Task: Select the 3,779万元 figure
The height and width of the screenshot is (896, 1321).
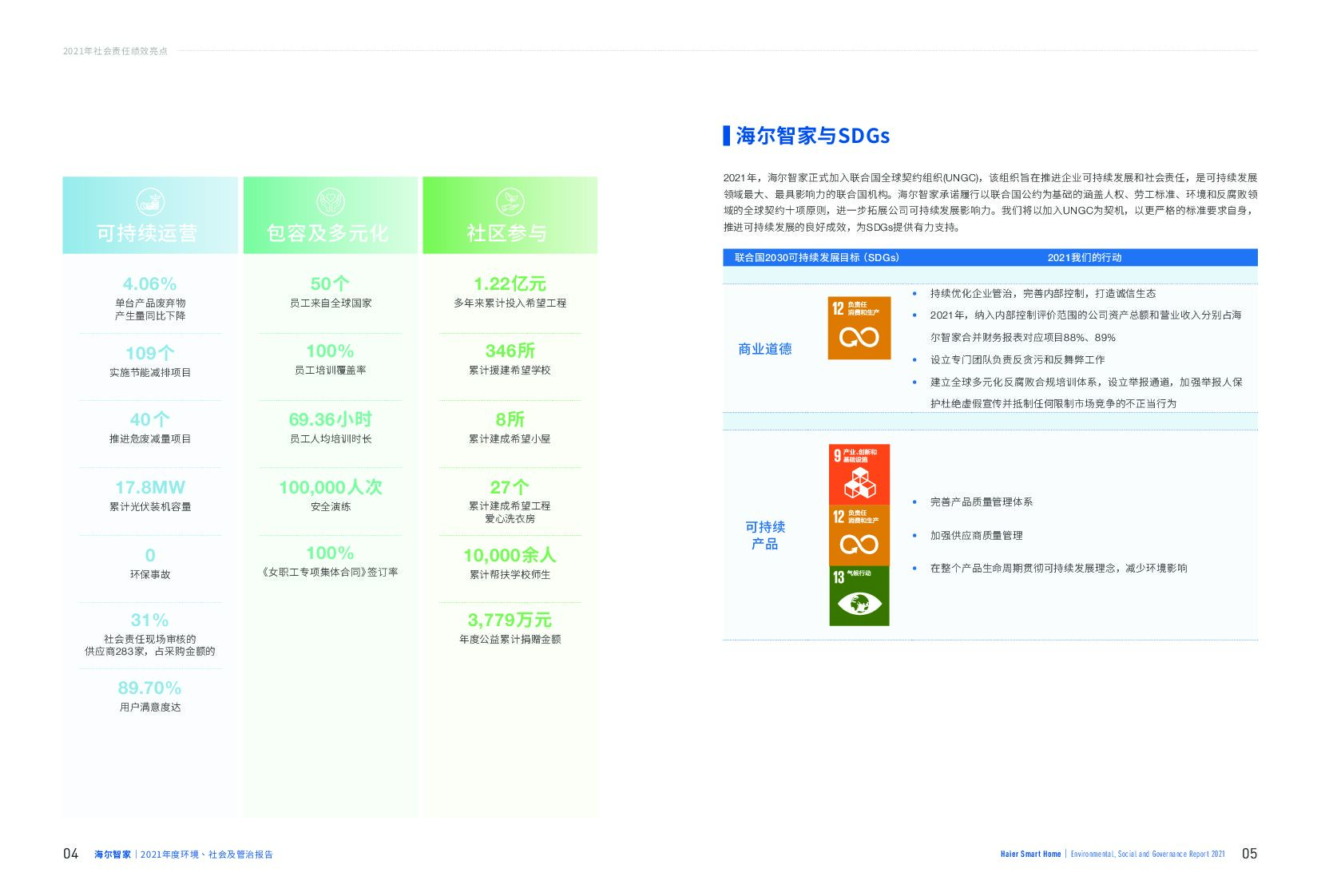Action: click(x=510, y=620)
